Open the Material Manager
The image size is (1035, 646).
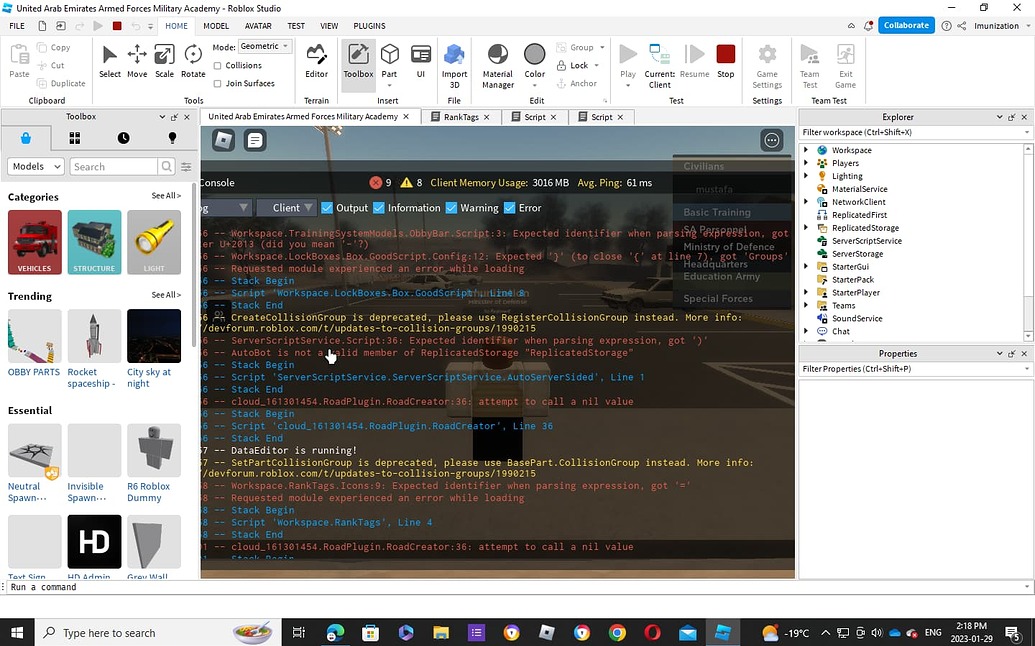pos(497,63)
